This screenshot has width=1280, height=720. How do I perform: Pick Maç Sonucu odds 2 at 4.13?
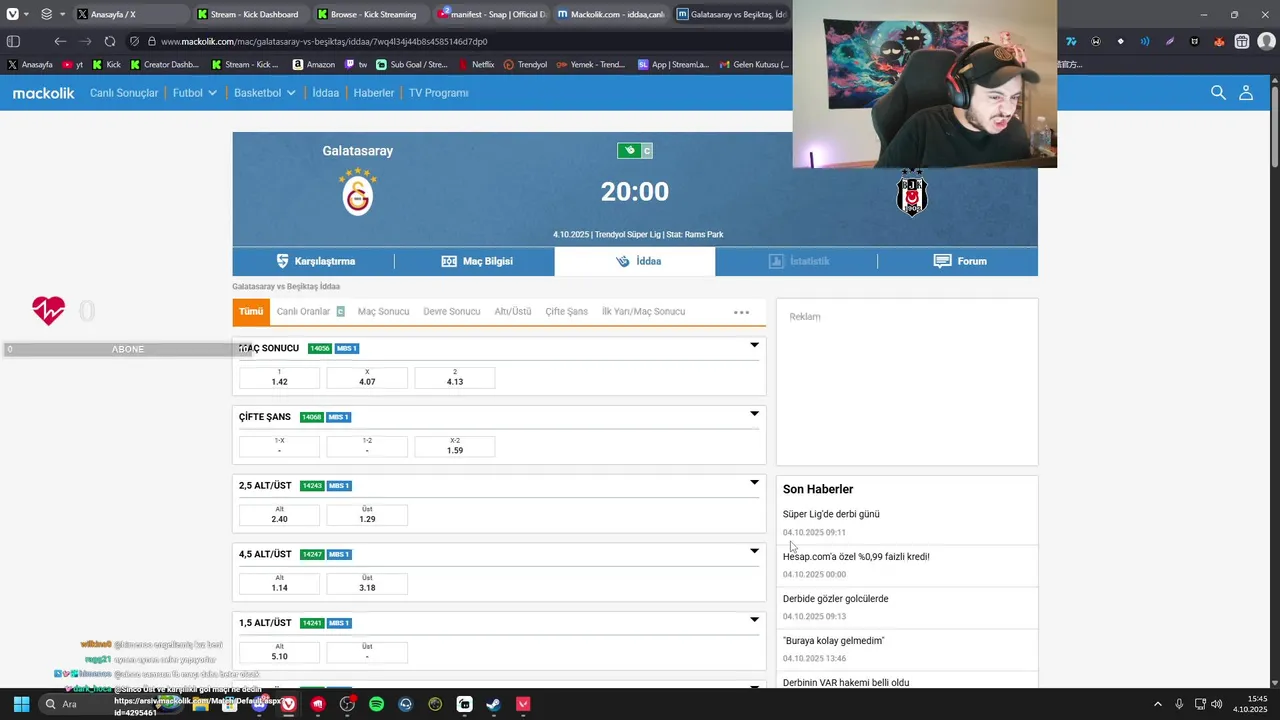(454, 378)
